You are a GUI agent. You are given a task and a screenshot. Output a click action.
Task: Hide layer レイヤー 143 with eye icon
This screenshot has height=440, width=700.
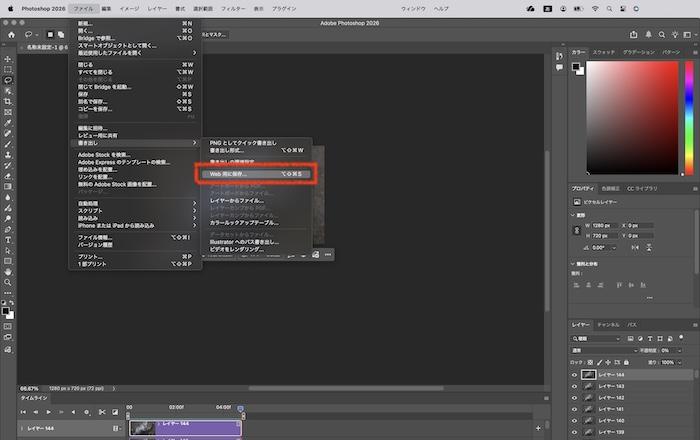tap(574, 386)
